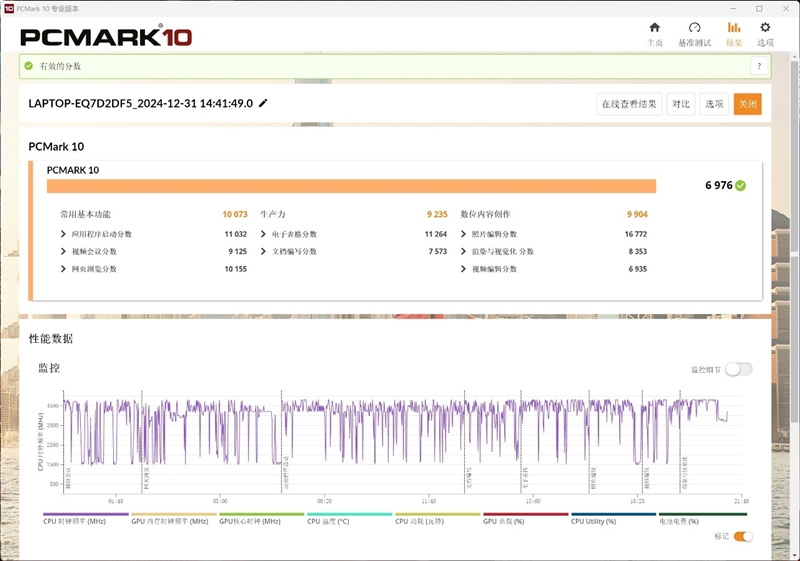
Task: Select the Results bar-chart icon (结果)
Action: [734, 28]
